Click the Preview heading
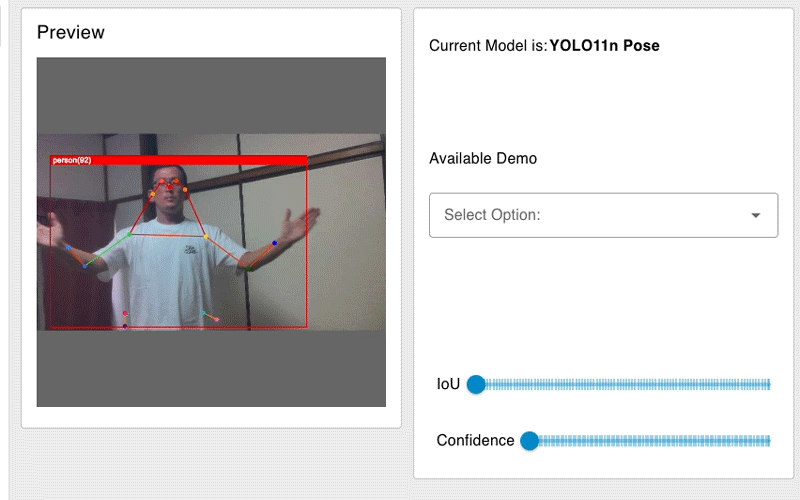This screenshot has width=800, height=500. 71,32
